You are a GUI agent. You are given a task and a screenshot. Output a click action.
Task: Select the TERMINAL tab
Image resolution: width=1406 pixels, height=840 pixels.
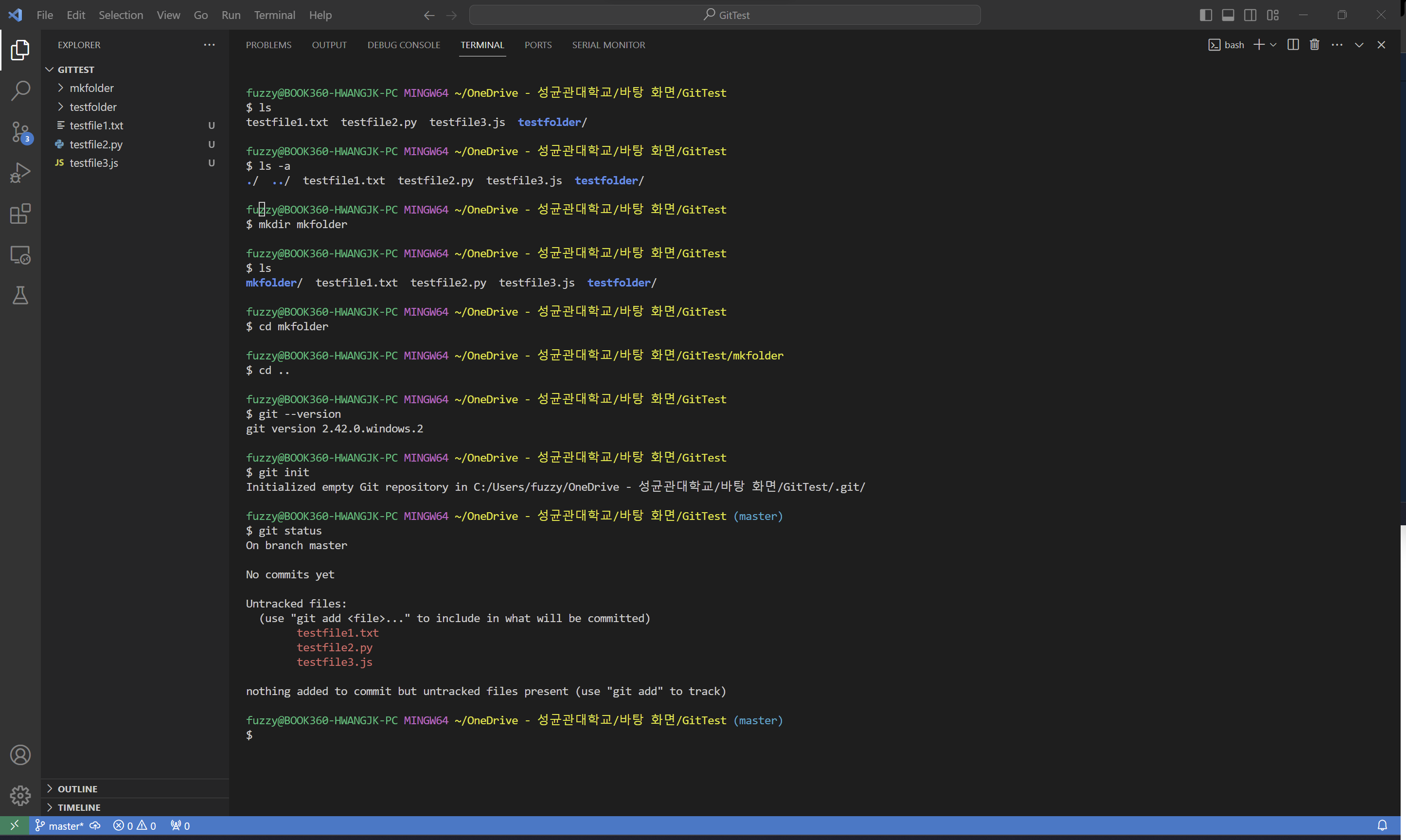(482, 45)
